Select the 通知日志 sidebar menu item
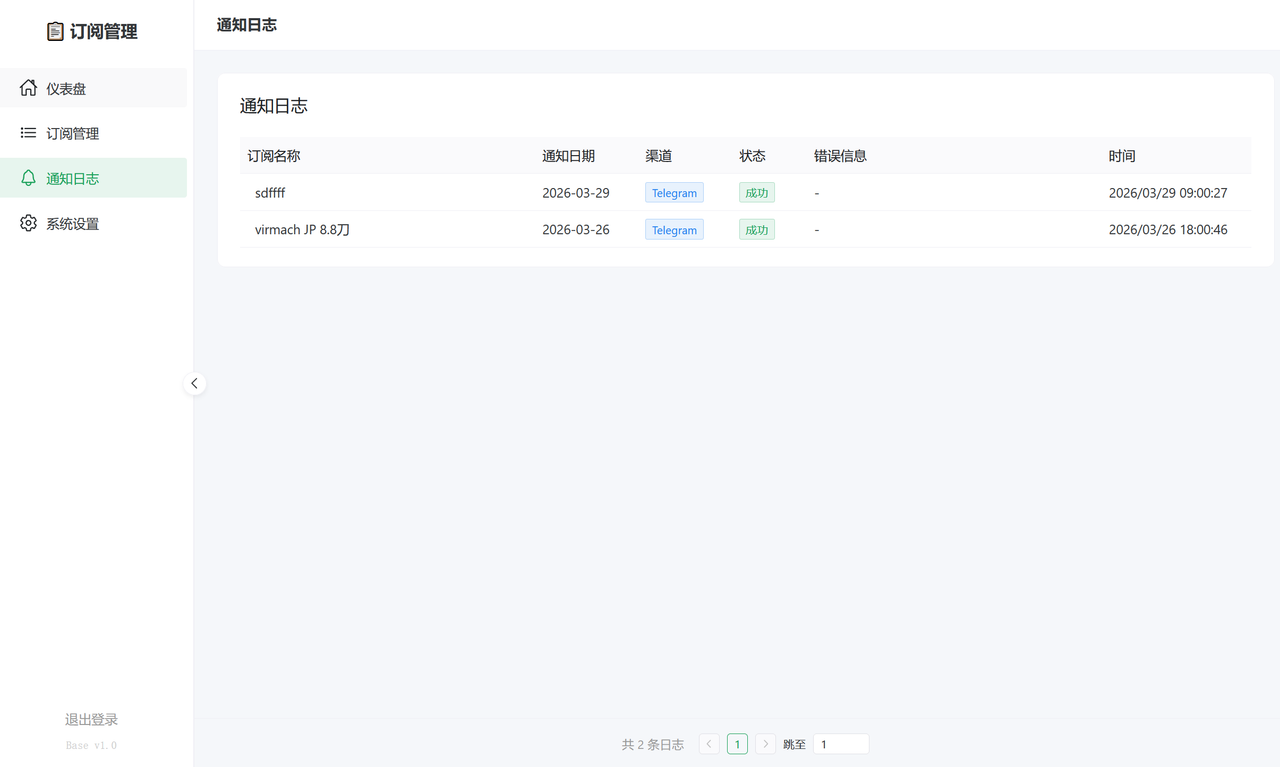Screen dimensions: 1280x767 93,178
